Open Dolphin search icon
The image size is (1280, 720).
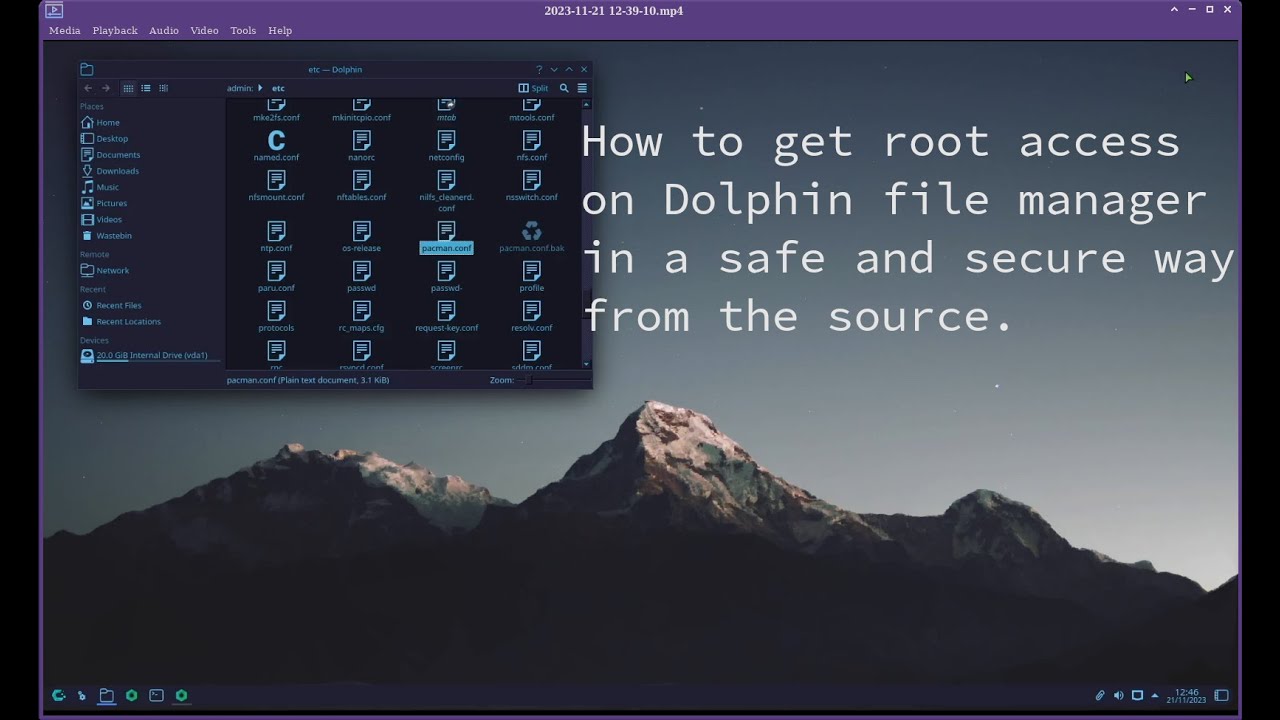[564, 88]
